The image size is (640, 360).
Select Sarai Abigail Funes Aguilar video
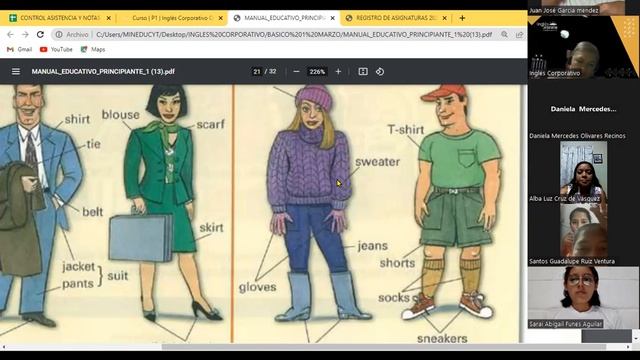click(x=583, y=297)
